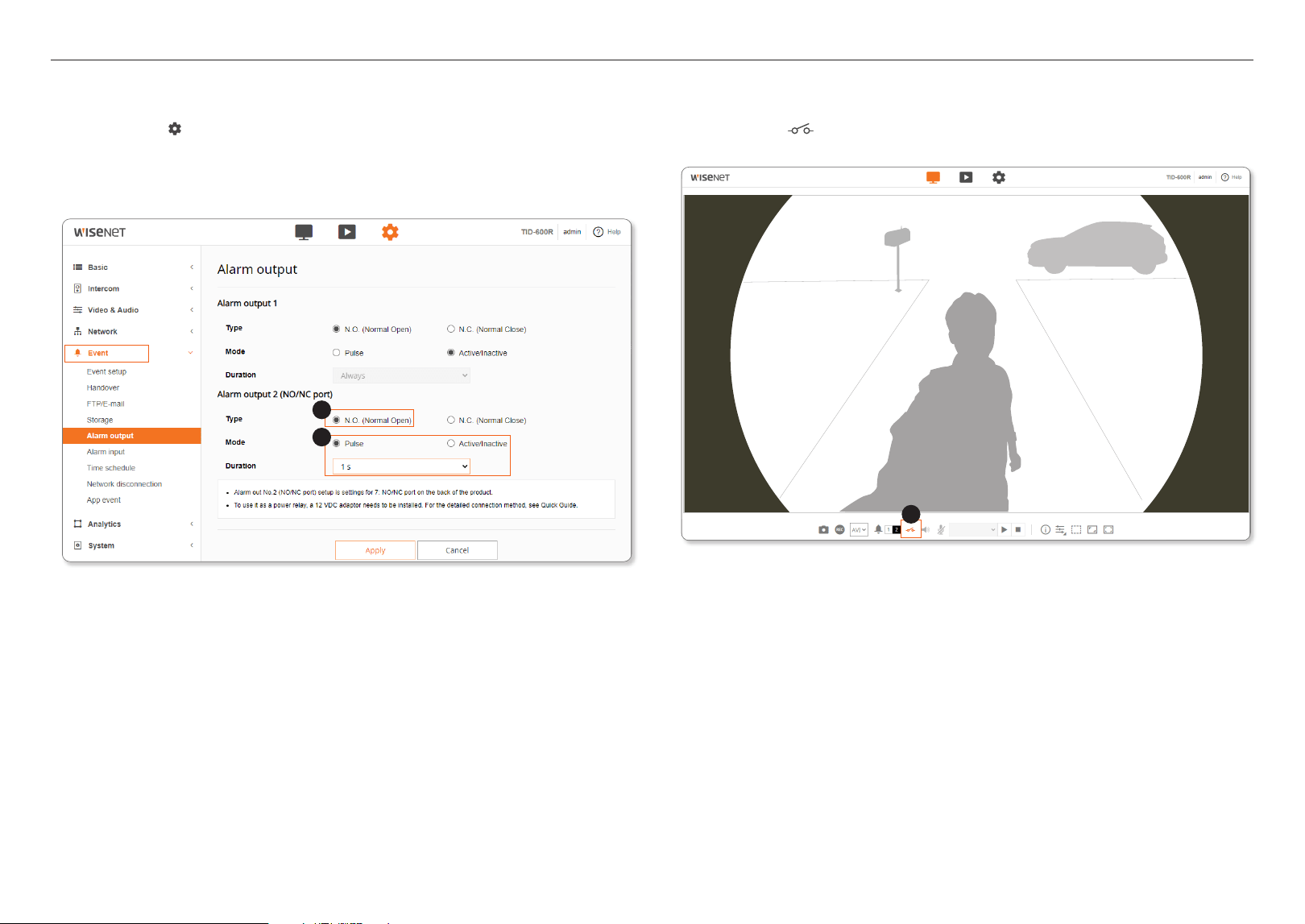Click the Cancel button
The width and height of the screenshot is (1305, 924).
457,550
